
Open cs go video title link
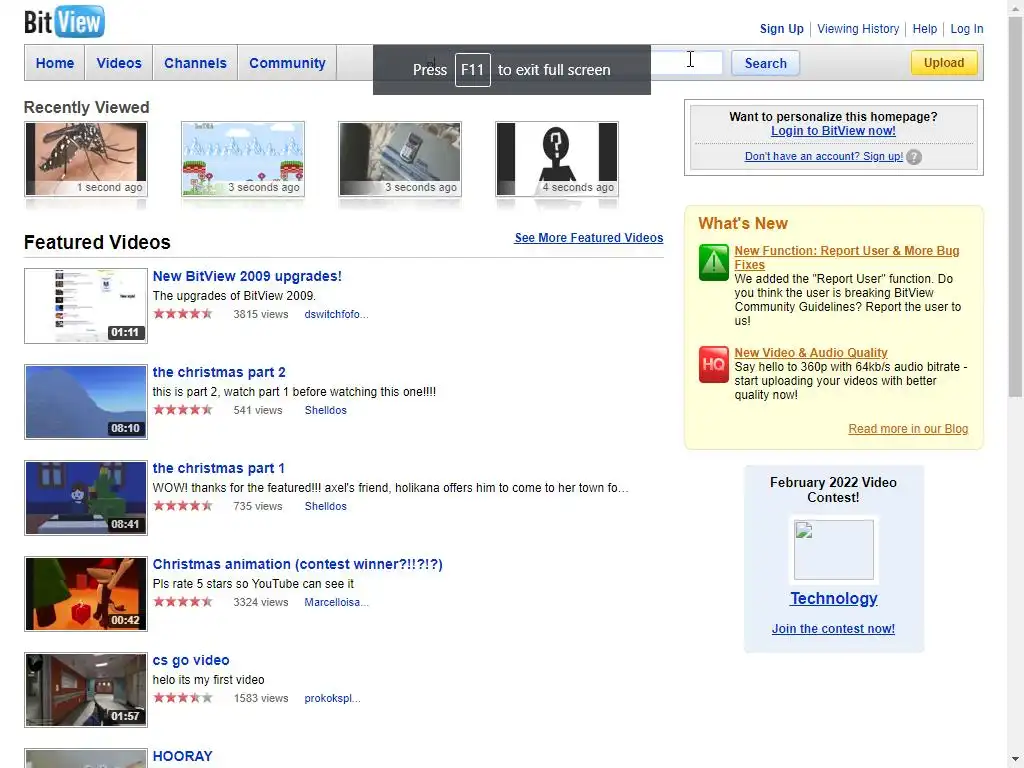click(191, 660)
